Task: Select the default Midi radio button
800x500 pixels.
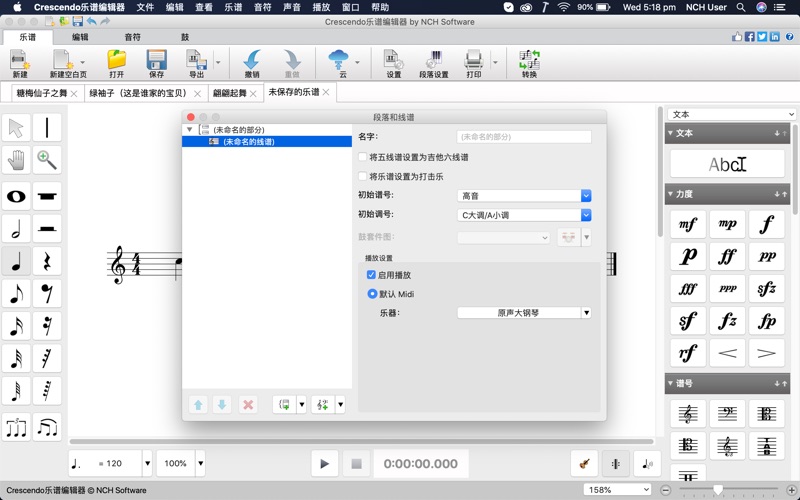Action: (x=373, y=294)
